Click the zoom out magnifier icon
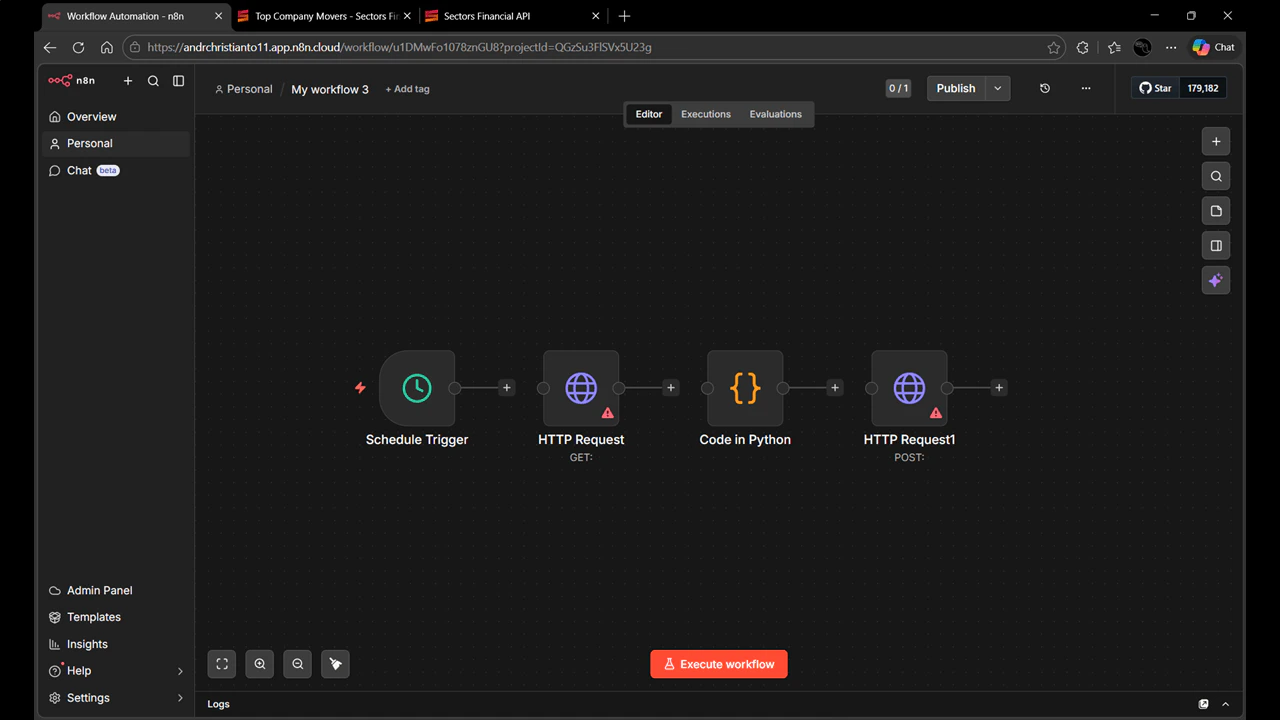The image size is (1280, 720). (x=297, y=664)
